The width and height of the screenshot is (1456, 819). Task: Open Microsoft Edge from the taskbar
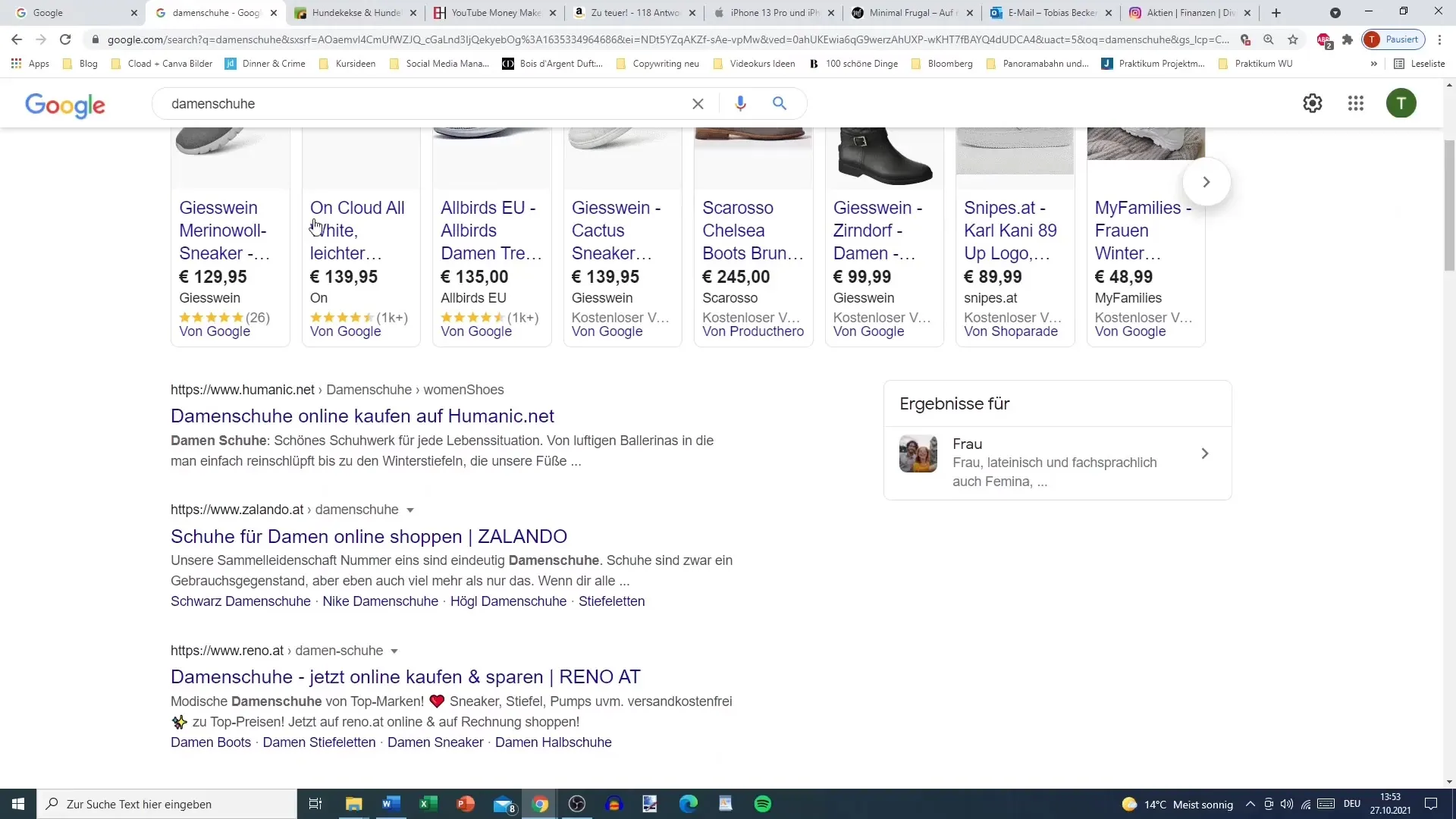coord(689,804)
